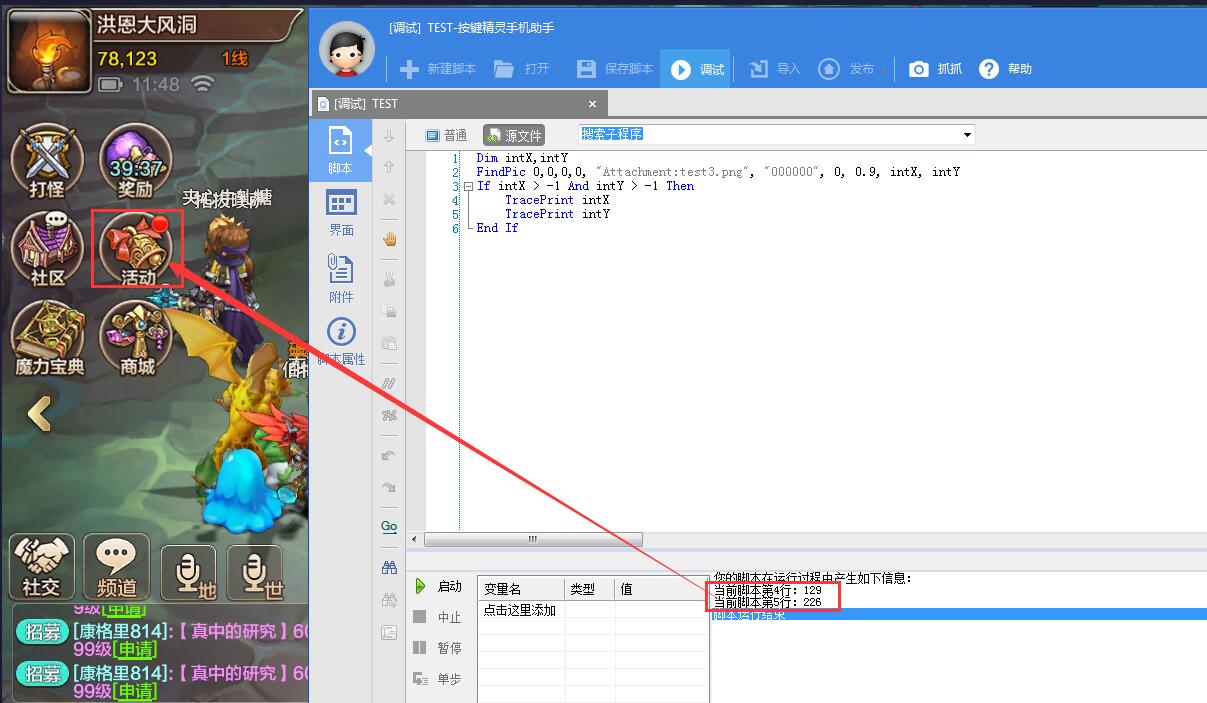Switch to the 界面 panel in sidebar
The height and width of the screenshot is (703, 1207).
click(341, 213)
